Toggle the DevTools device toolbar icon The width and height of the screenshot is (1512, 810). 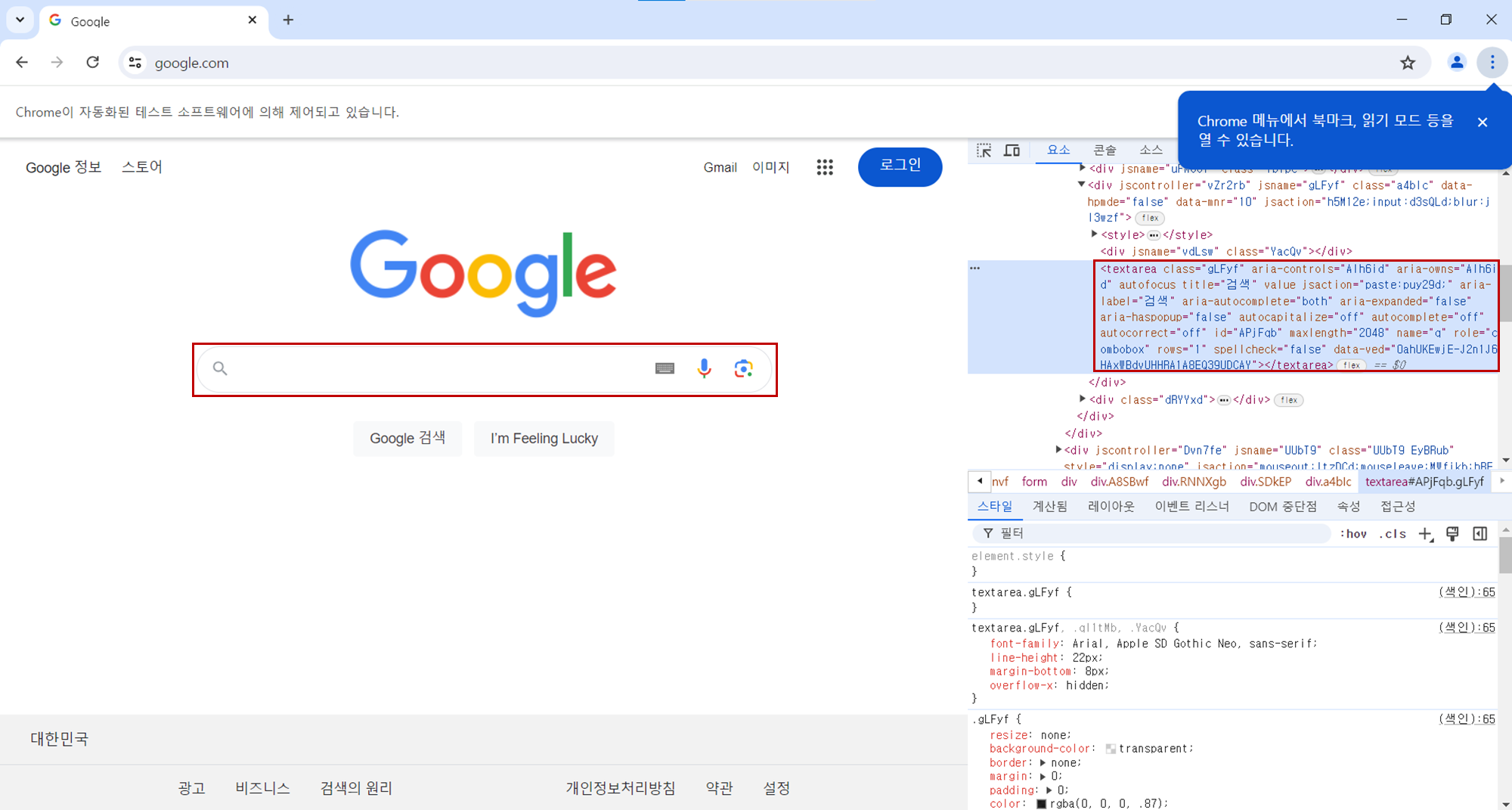pyautogui.click(x=1012, y=151)
